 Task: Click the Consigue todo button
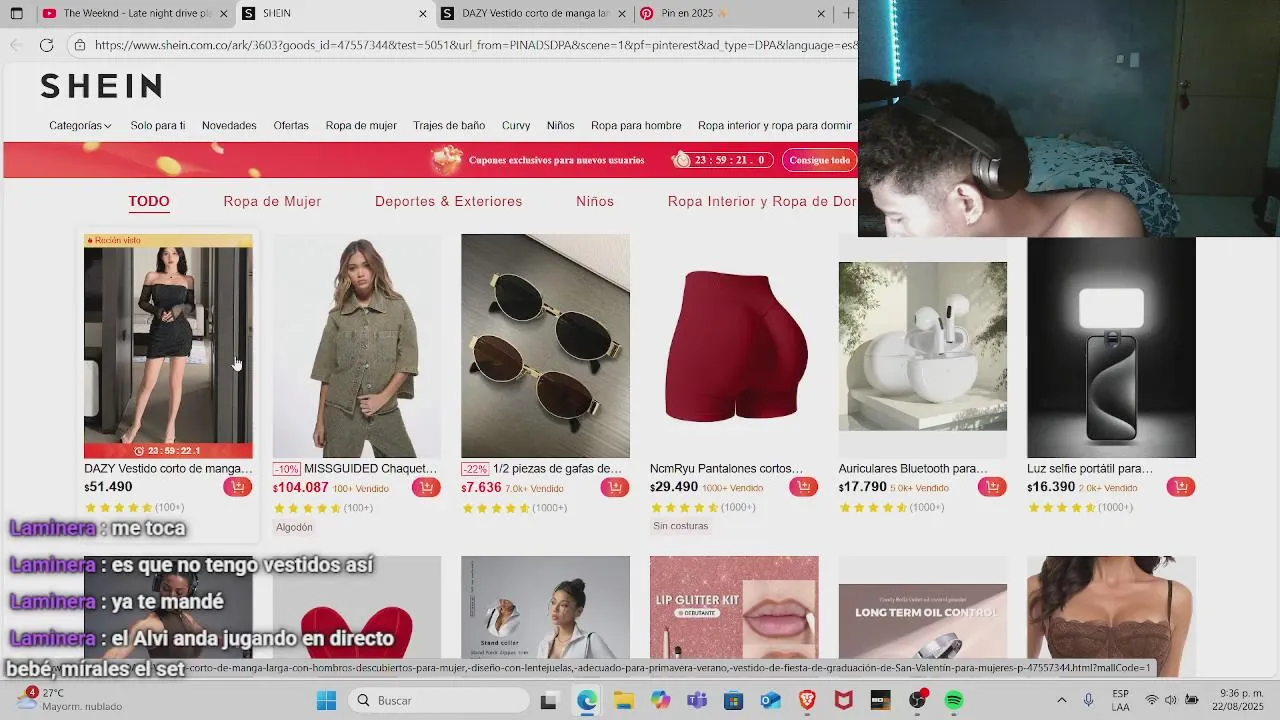click(820, 160)
